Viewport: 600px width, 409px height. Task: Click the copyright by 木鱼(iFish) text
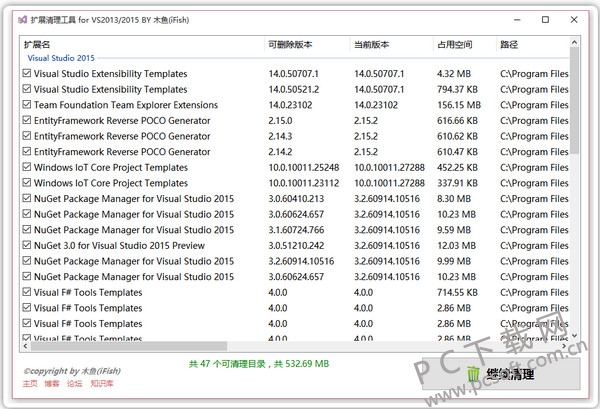pyautogui.click(x=72, y=371)
